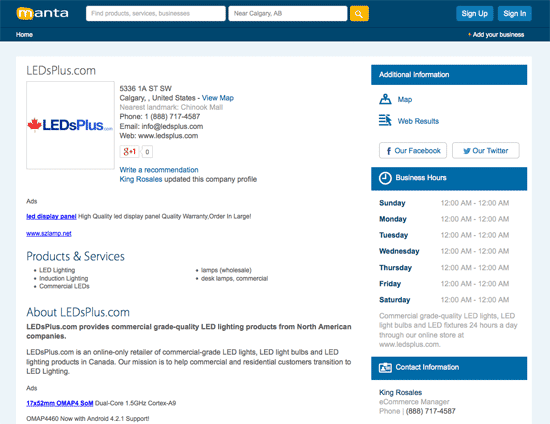
Task: Focus the Near Calgary, AB location field
Action: [x=288, y=14]
